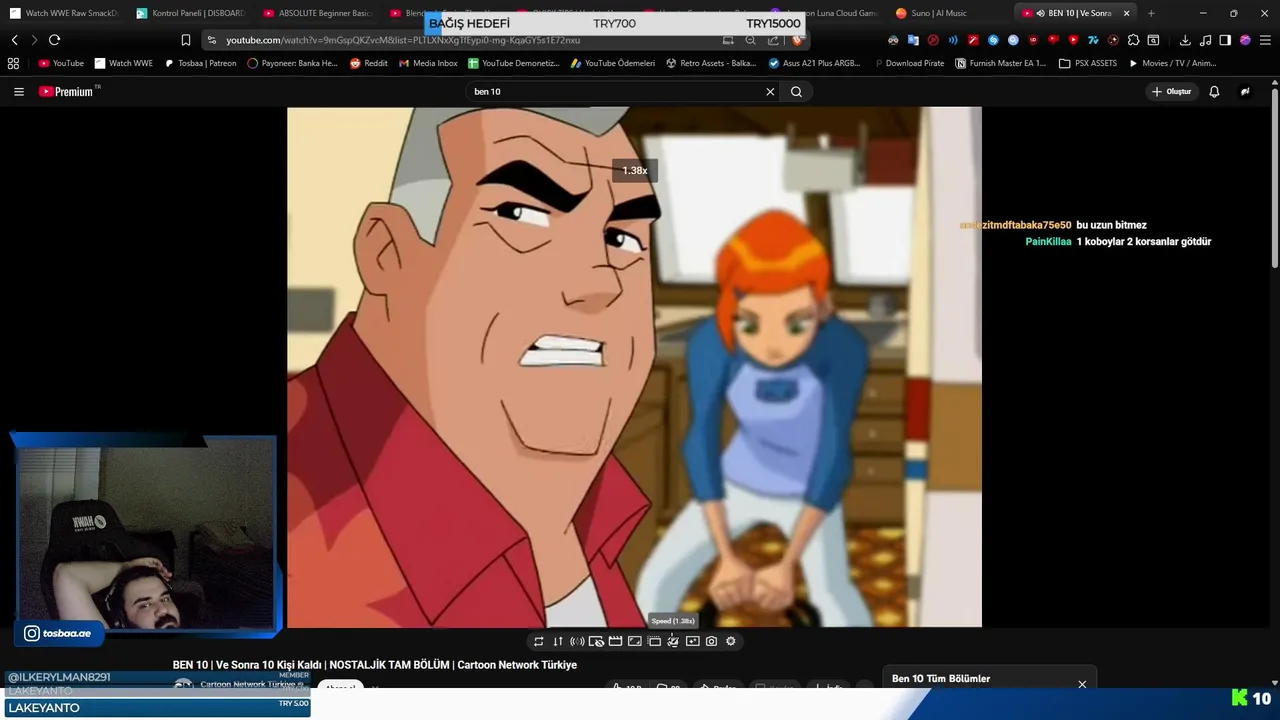This screenshot has width=1280, height=720.
Task: Open the Payoneer bookmark
Action: coord(292,63)
